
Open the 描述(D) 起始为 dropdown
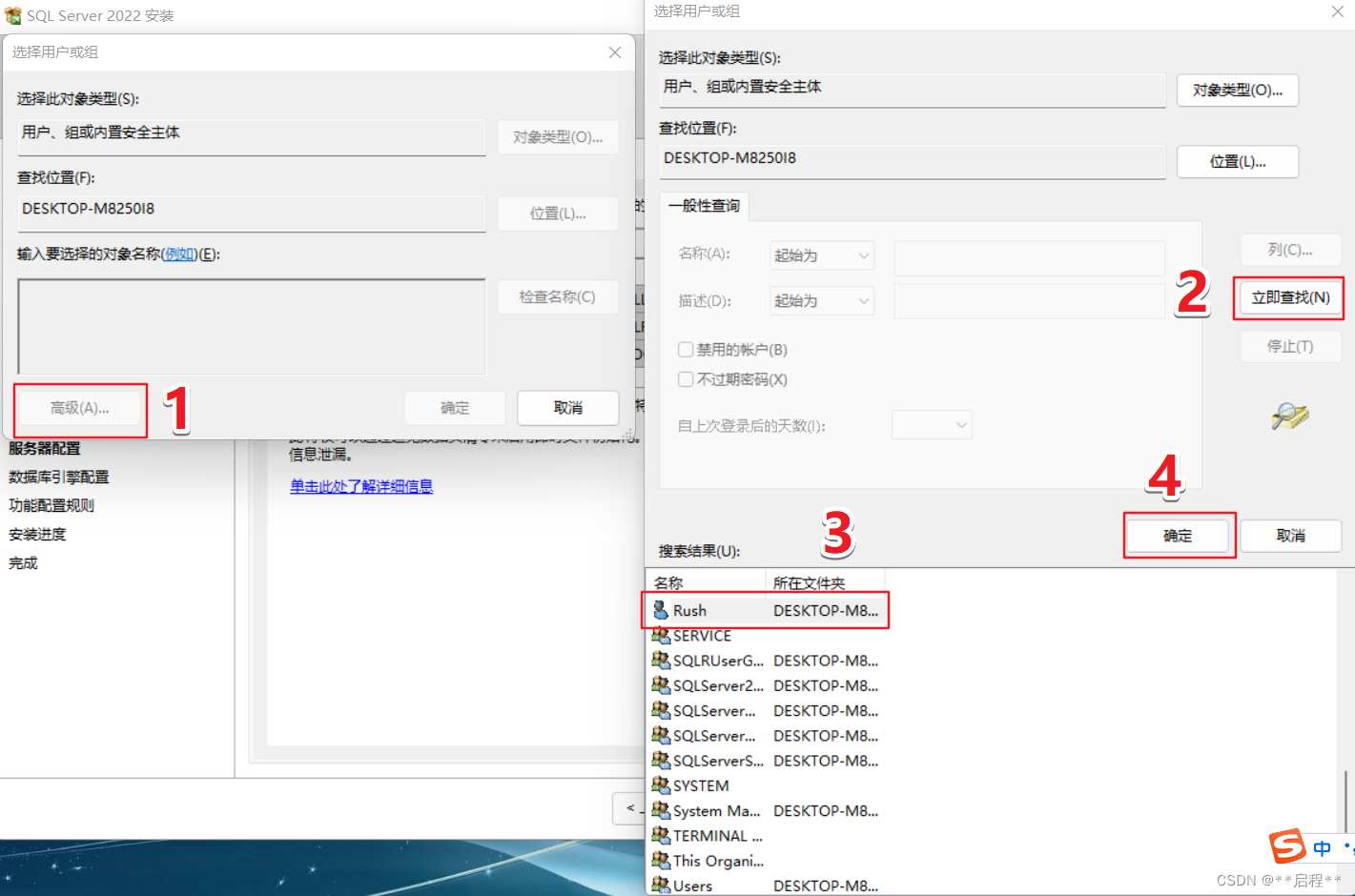point(822,300)
